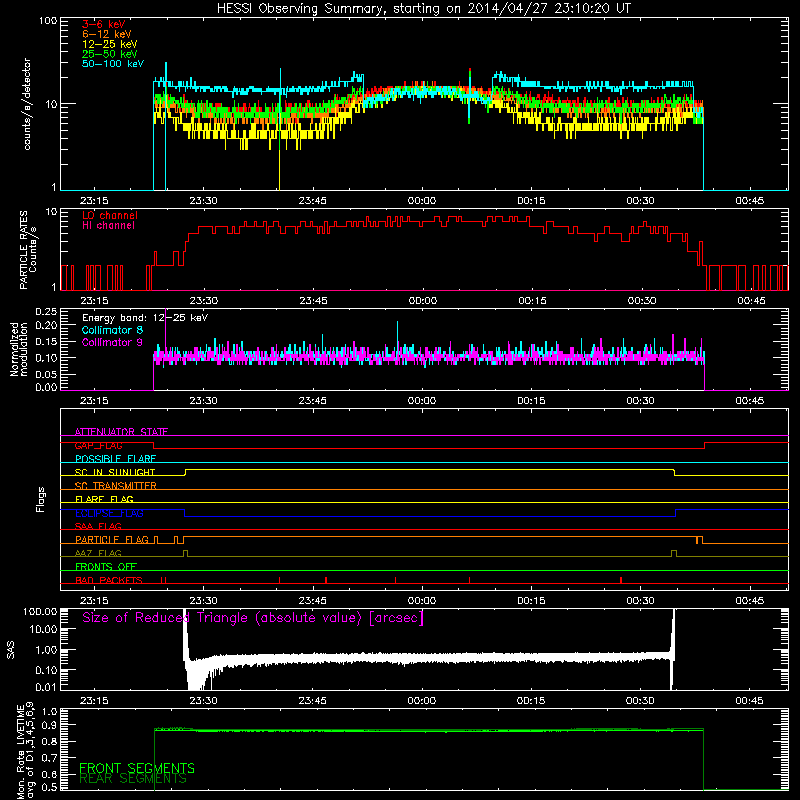Viewport: 800px width, 800px height.
Task: Click the SC_TRANSMITTER flag label
Action: click(116, 486)
